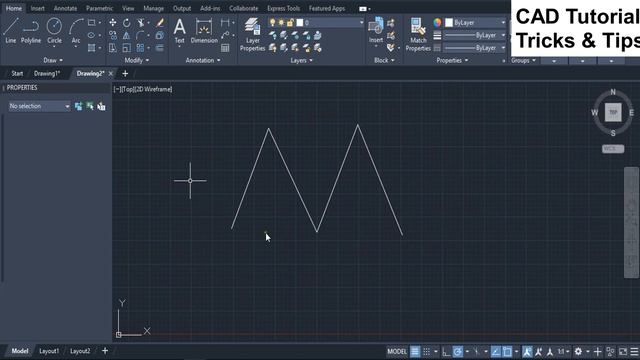Expand the Properties ribbon panel
Viewport: 640px width, 360px height.
coord(452,60)
